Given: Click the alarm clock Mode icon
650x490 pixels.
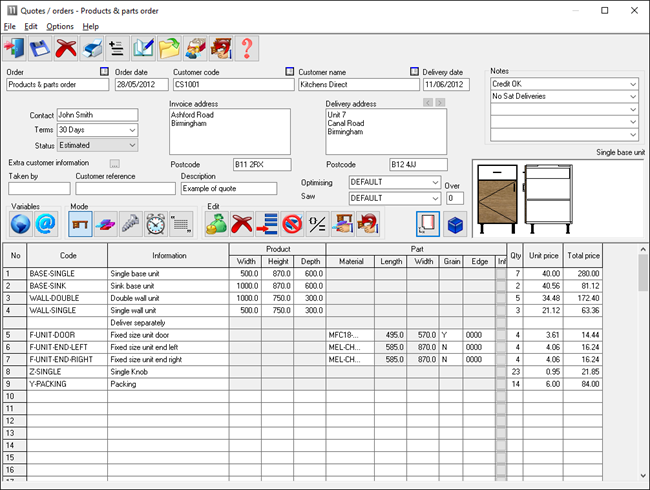Looking at the screenshot, I should point(157,224).
